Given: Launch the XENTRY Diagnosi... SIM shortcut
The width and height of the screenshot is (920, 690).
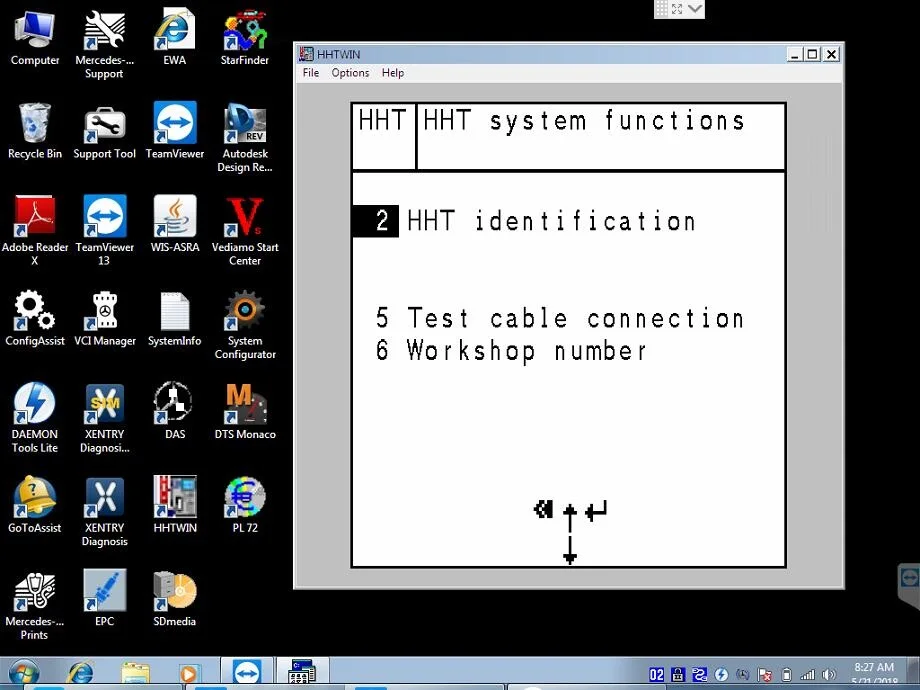Looking at the screenshot, I should tap(104, 418).
